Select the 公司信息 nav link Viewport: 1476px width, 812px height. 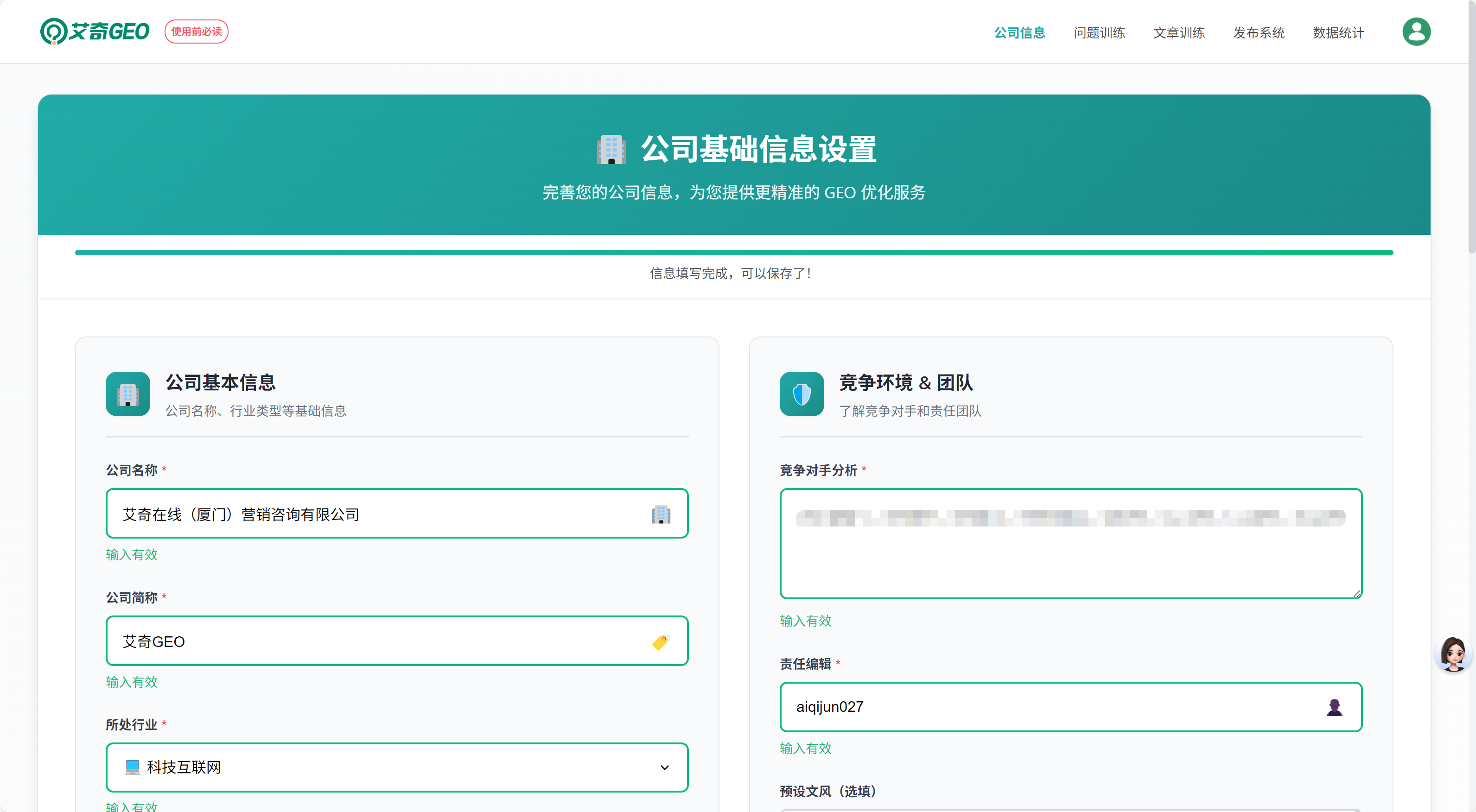(x=1019, y=32)
